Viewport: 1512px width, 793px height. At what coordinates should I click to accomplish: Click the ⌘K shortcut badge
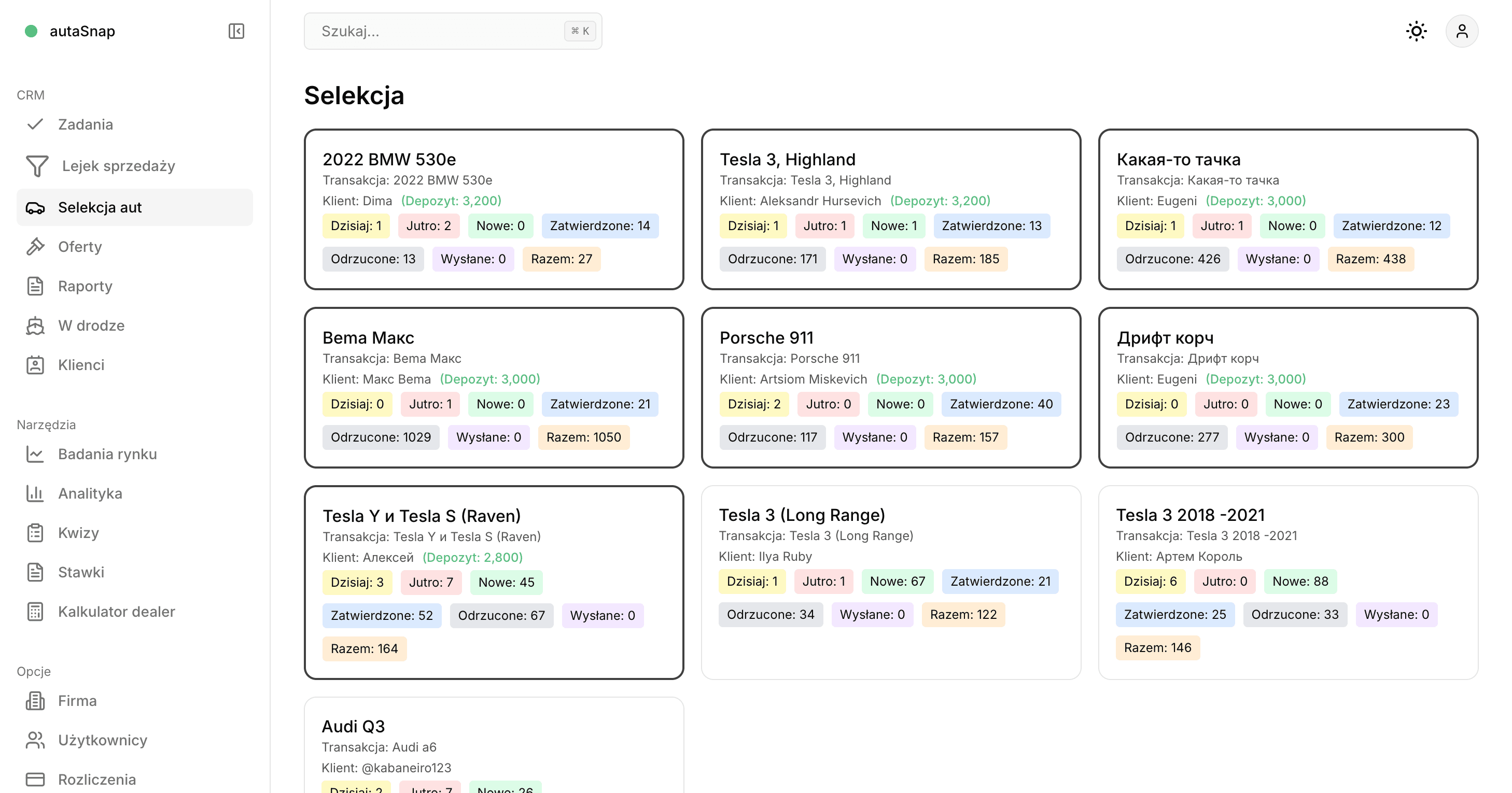(x=580, y=31)
